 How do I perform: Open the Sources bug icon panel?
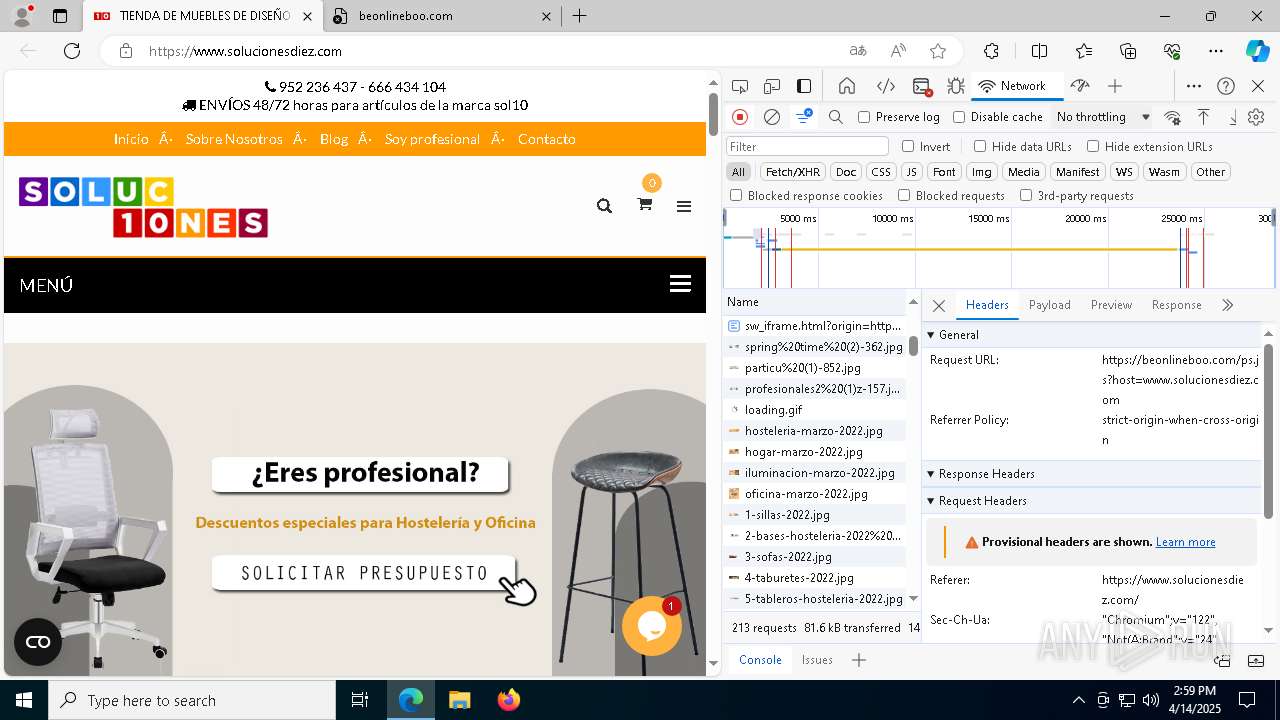click(x=955, y=86)
